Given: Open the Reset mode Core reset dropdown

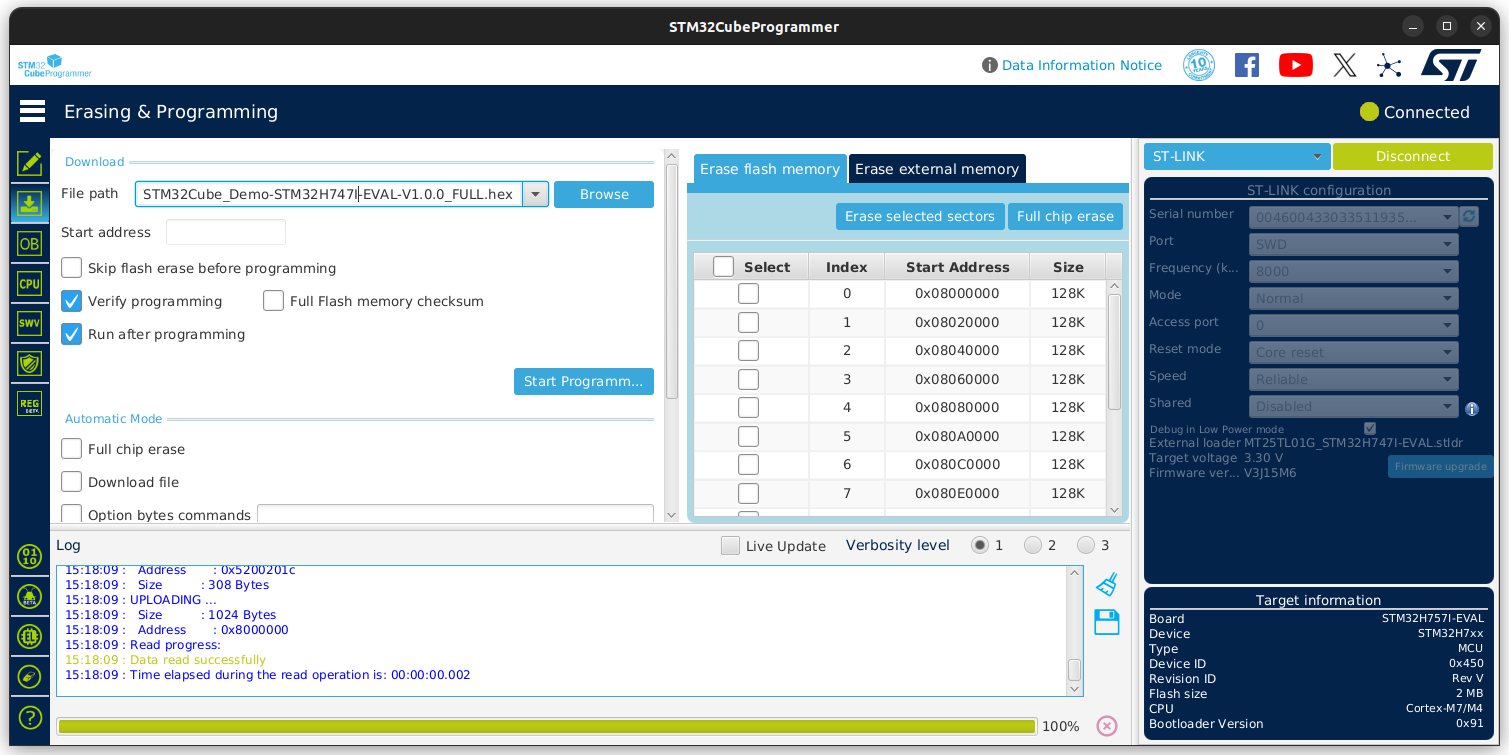Looking at the screenshot, I should click(x=1353, y=352).
